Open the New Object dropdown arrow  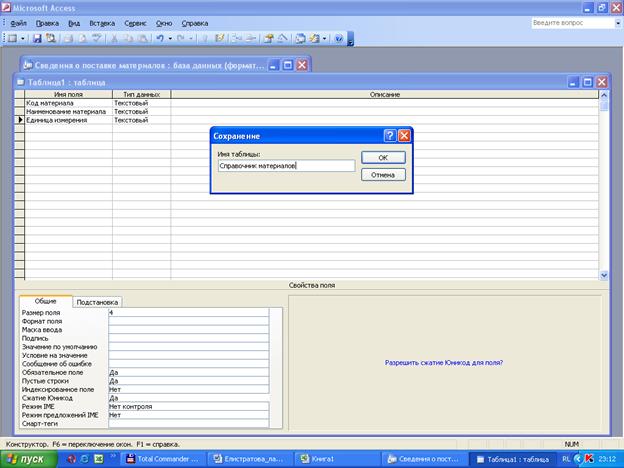coord(326,38)
